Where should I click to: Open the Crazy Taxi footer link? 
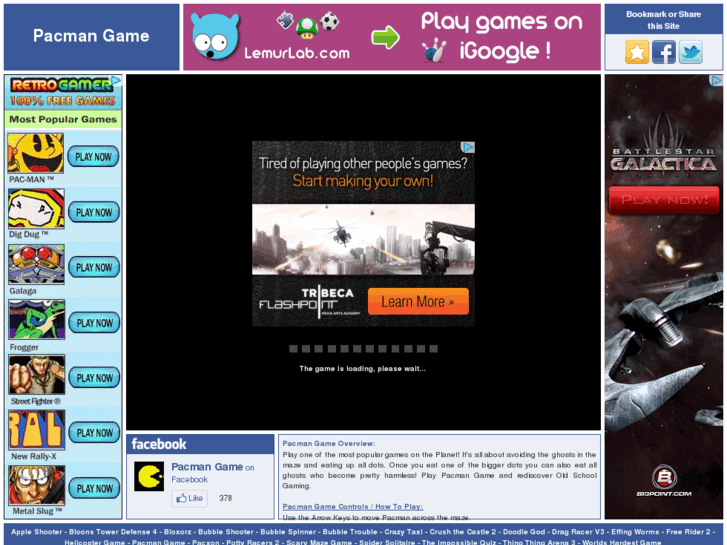pos(403,532)
